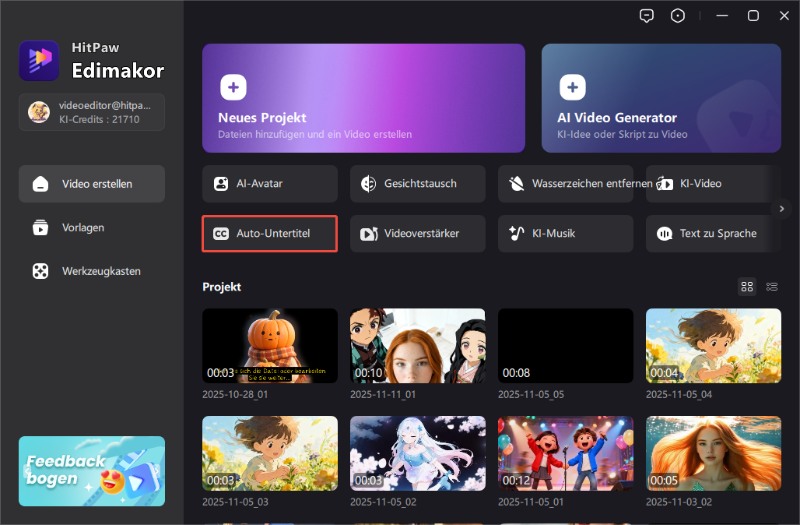Open the pumpkin project 2025-10-28_01
Image resolution: width=800 pixels, height=525 pixels.
pos(270,346)
